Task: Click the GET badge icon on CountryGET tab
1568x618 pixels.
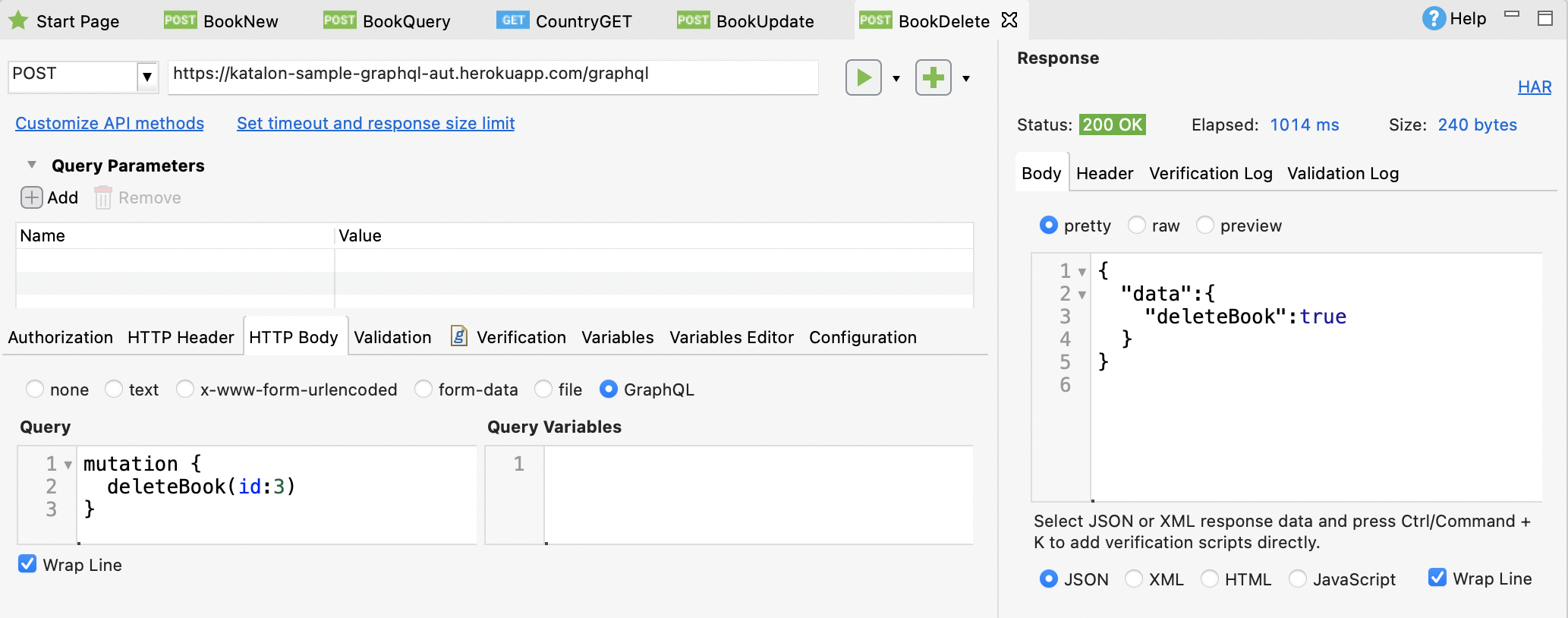Action: (513, 20)
